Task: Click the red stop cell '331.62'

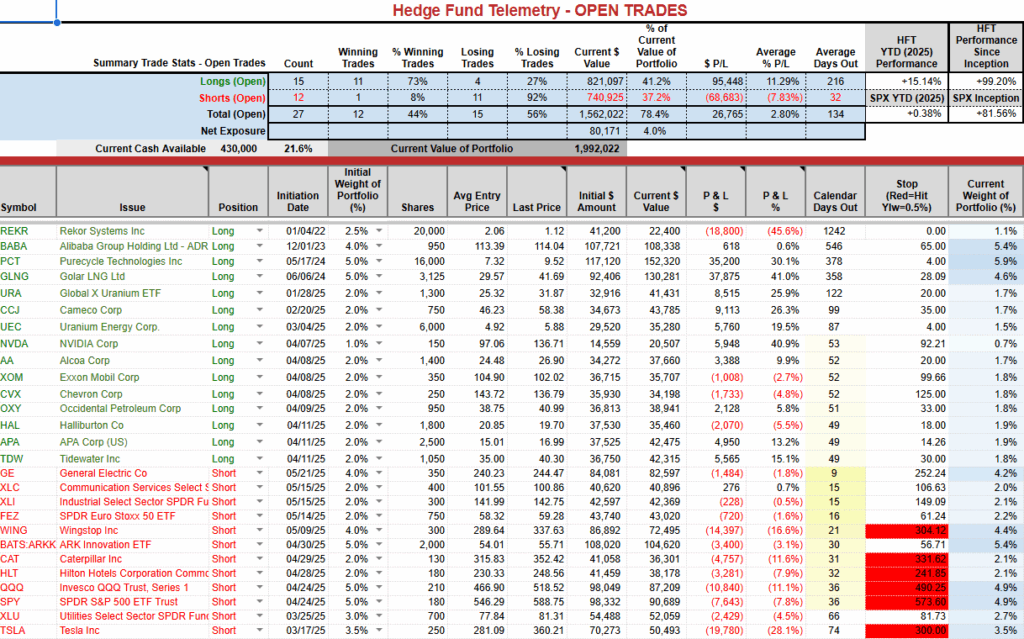Action: 906,559
